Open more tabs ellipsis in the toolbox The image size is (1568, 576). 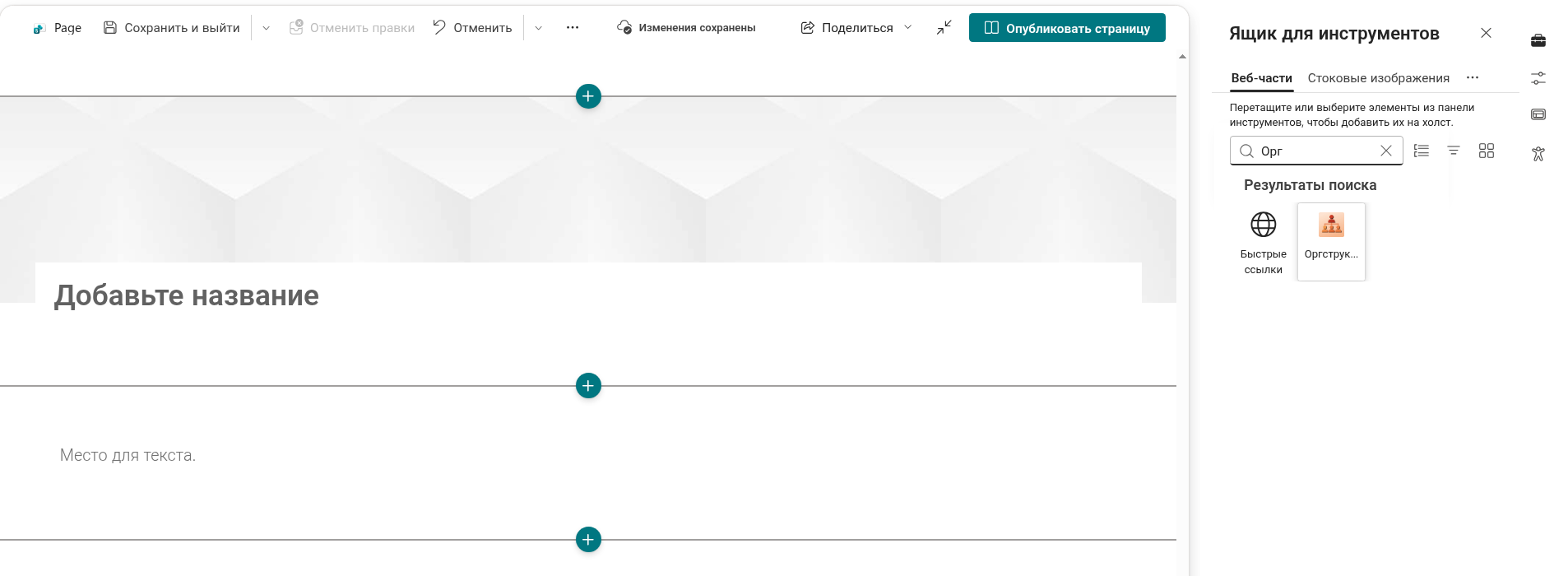[1473, 78]
